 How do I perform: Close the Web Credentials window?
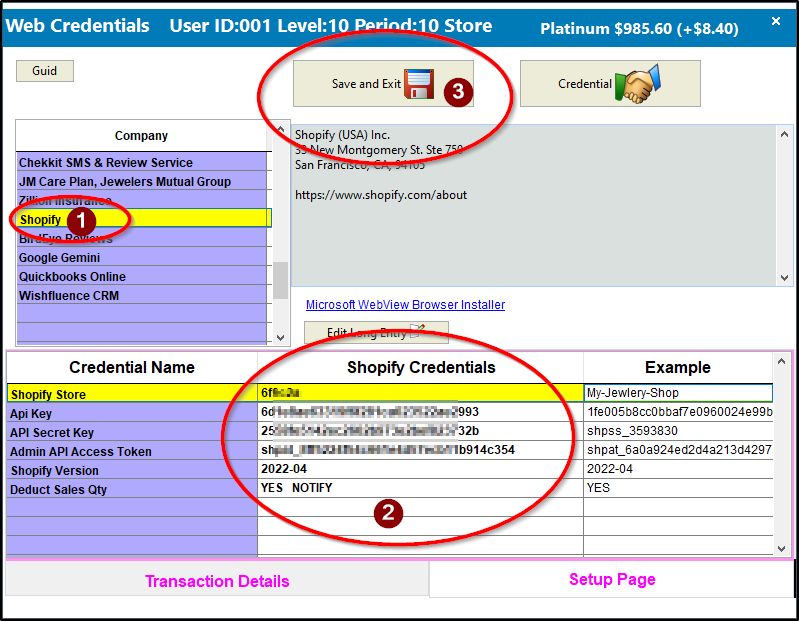tap(776, 21)
